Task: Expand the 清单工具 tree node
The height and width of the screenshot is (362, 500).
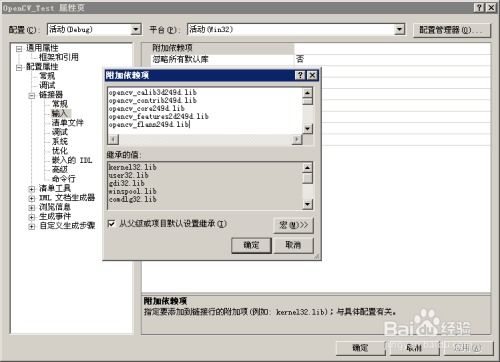Action: (x=32, y=189)
